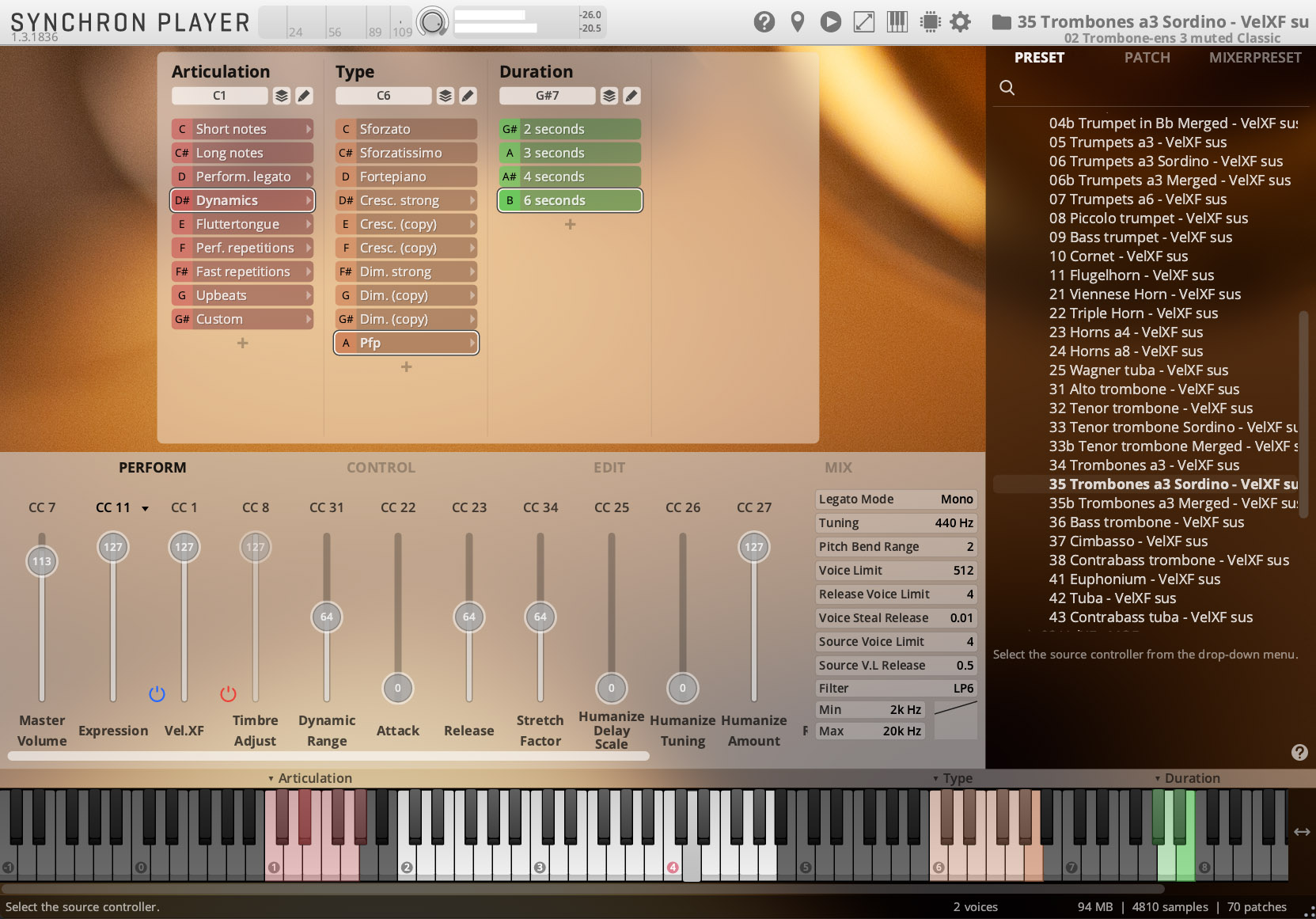The image size is (1316, 919).
Task: Expand the Cresc. strong type arrow
Action: click(x=472, y=200)
